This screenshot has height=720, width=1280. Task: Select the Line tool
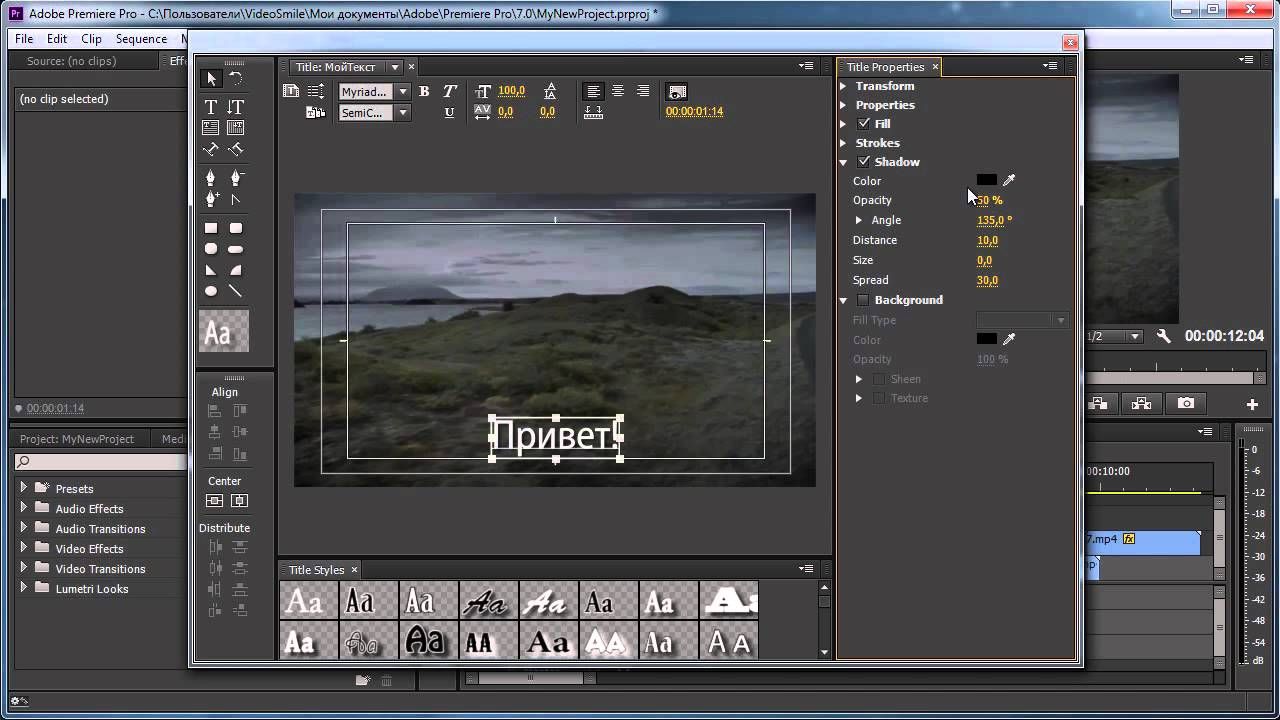coord(236,291)
